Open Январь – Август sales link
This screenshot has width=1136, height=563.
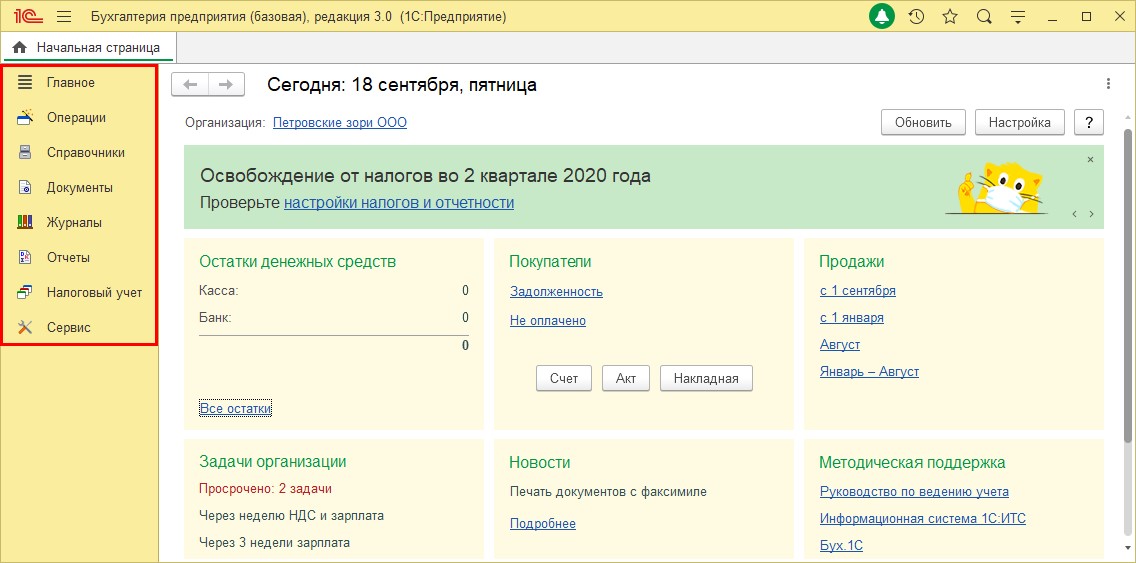[869, 372]
